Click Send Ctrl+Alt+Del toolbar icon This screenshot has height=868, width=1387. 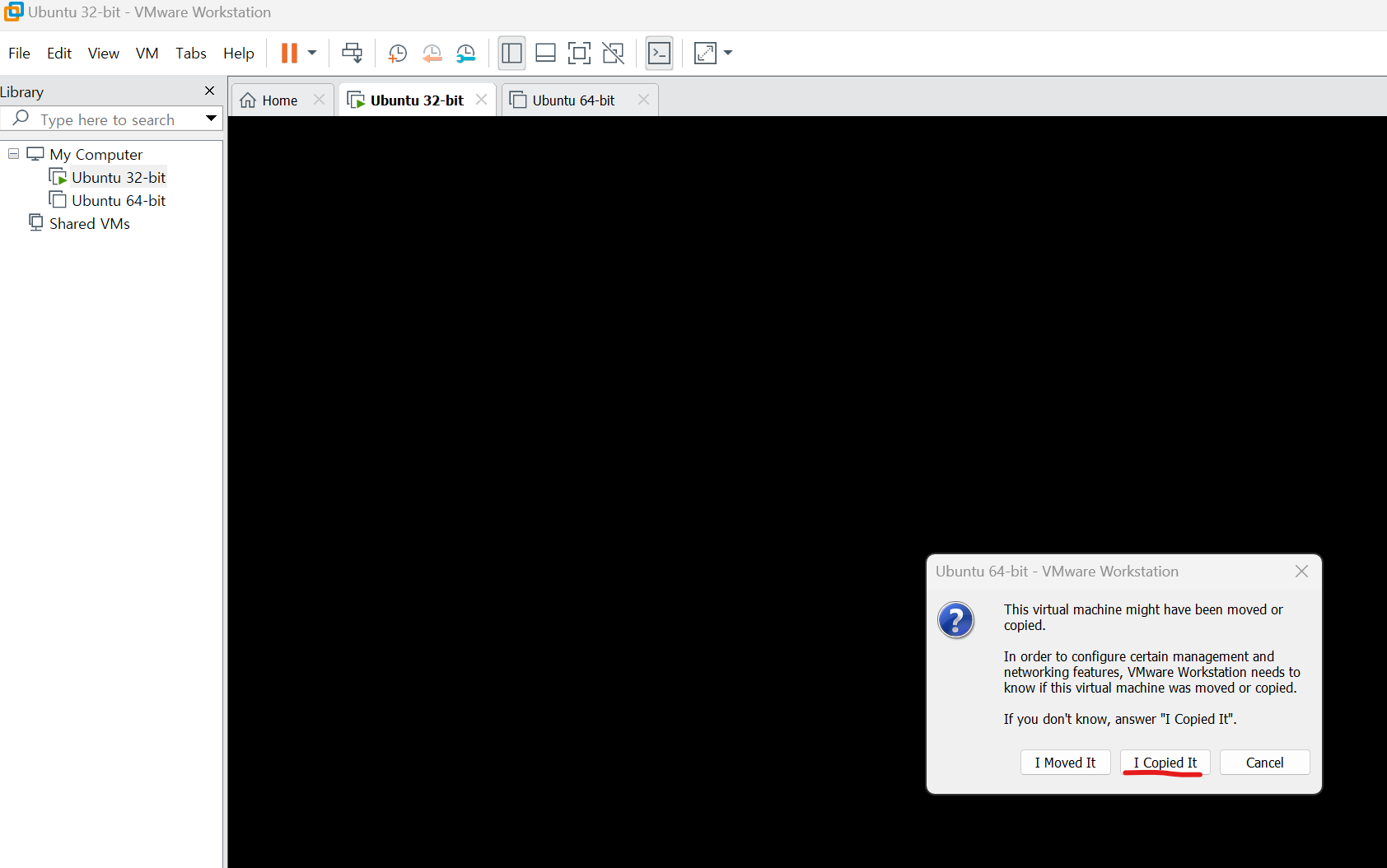[x=353, y=54]
